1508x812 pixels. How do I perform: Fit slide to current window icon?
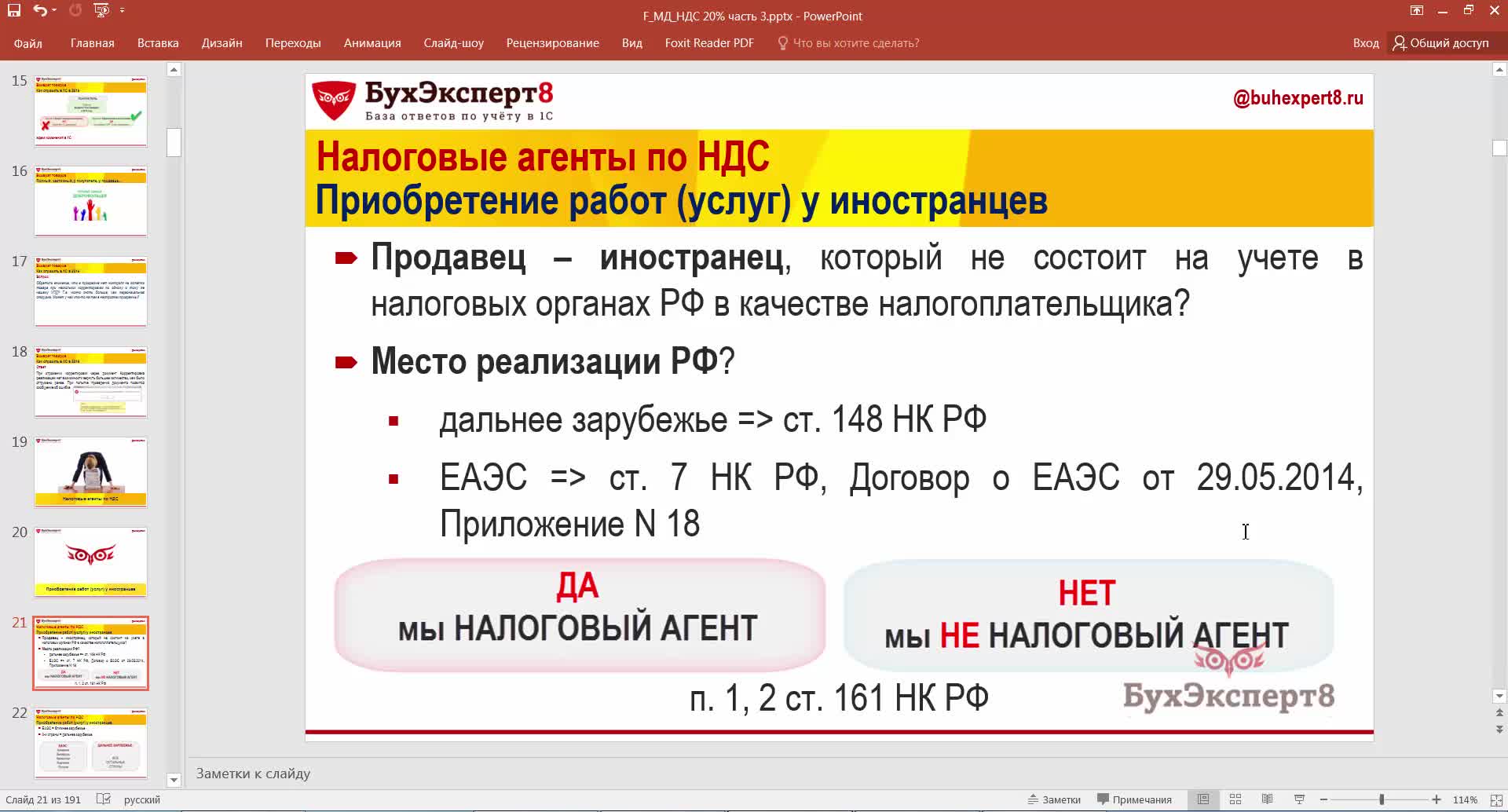coord(1495,799)
